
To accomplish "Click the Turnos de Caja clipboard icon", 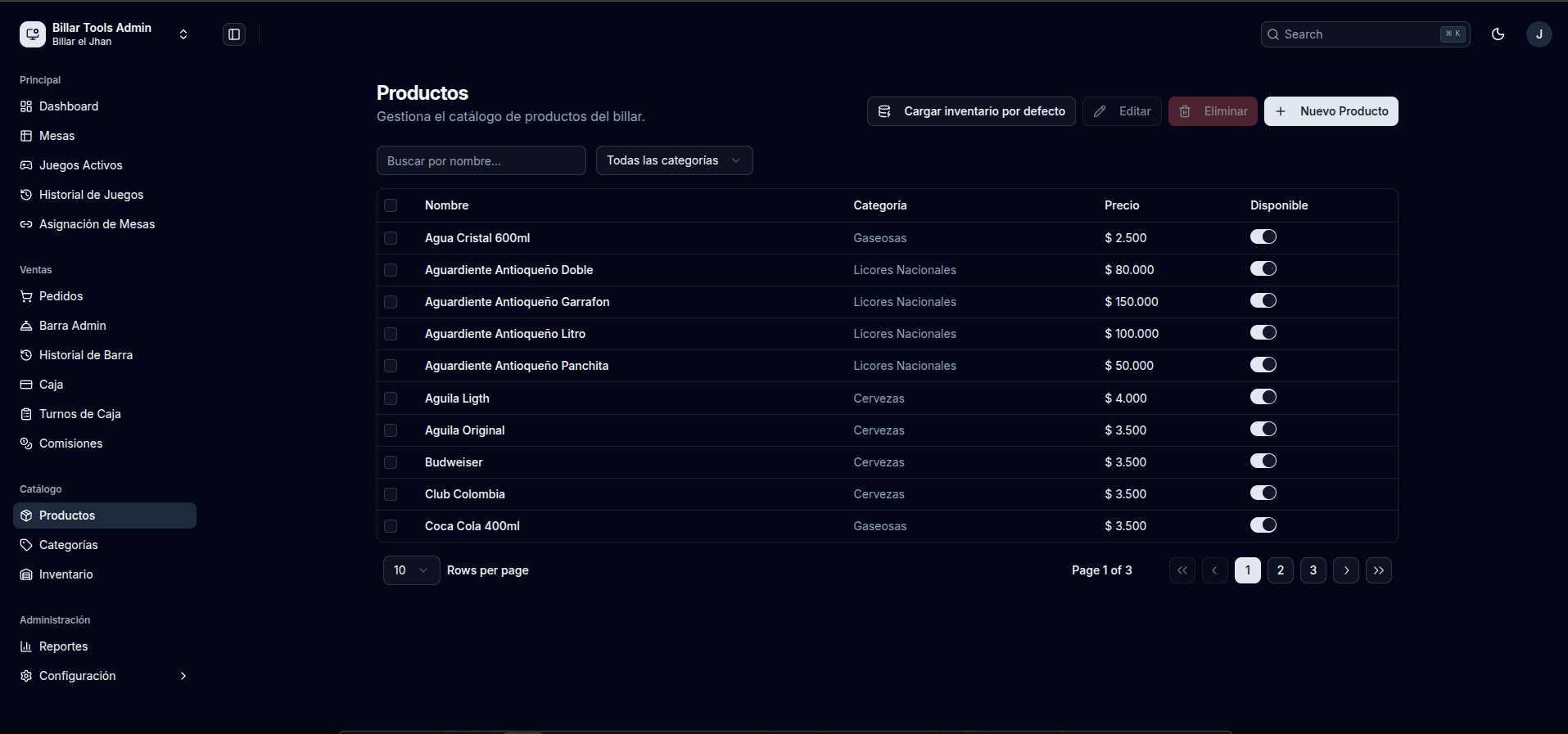I will pyautogui.click(x=26, y=414).
